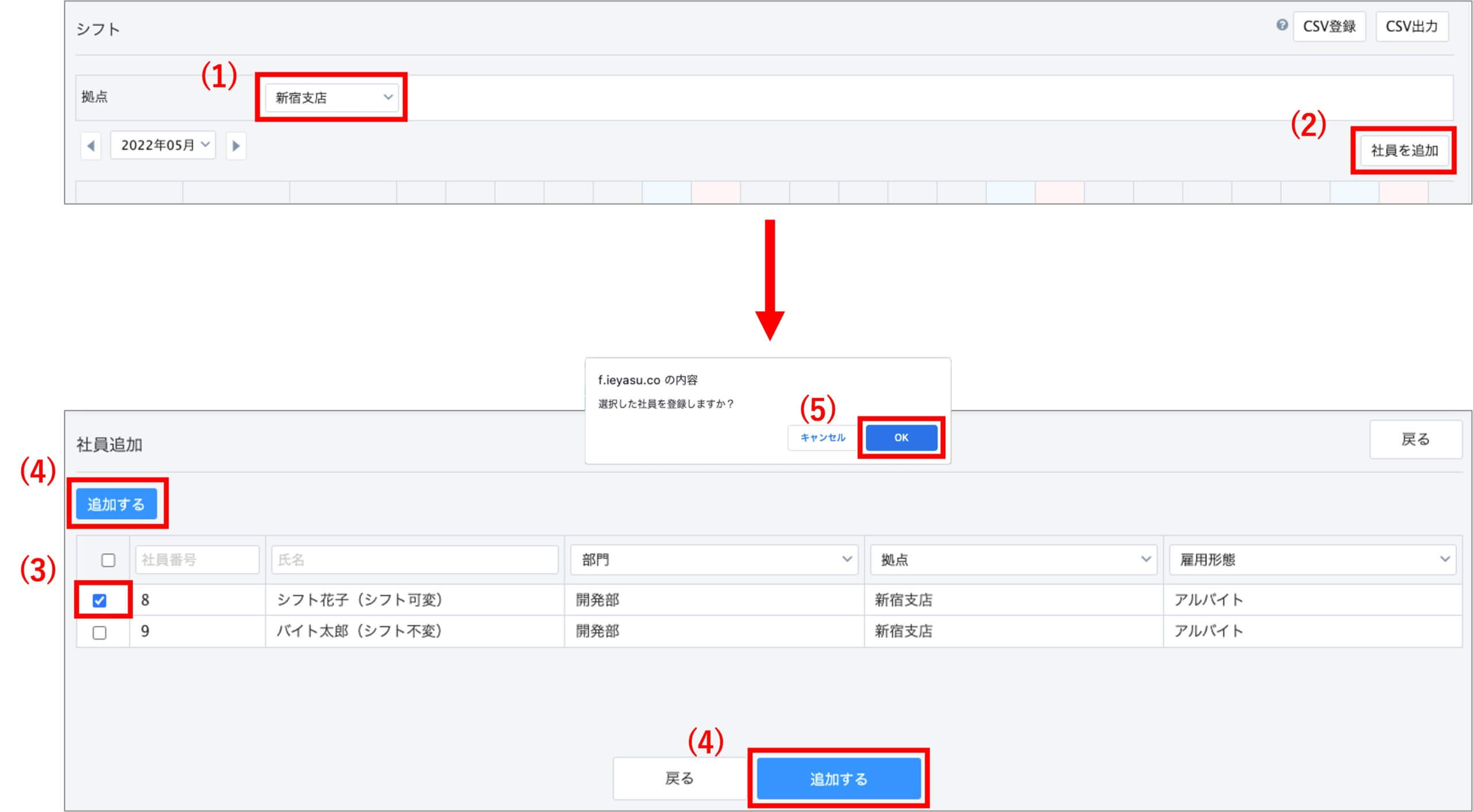Screen dimensions: 1473x812
Task: Expand the 部門 filter dropdown
Action: click(x=713, y=560)
